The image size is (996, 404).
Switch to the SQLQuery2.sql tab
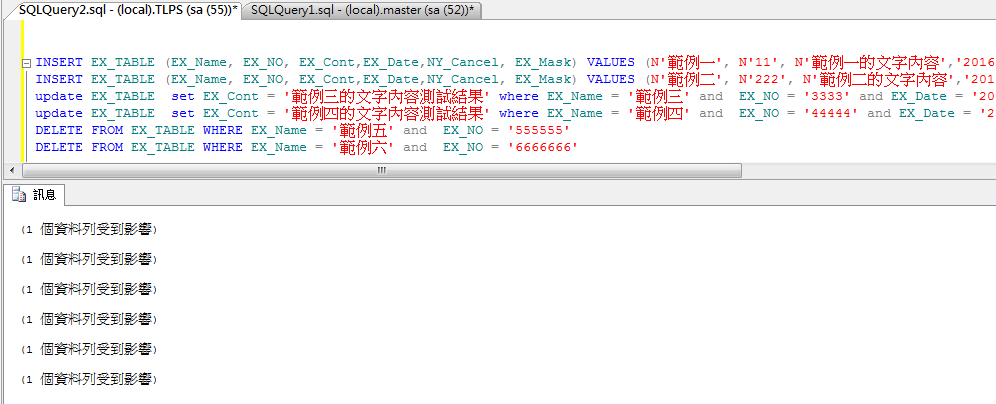pos(127,10)
